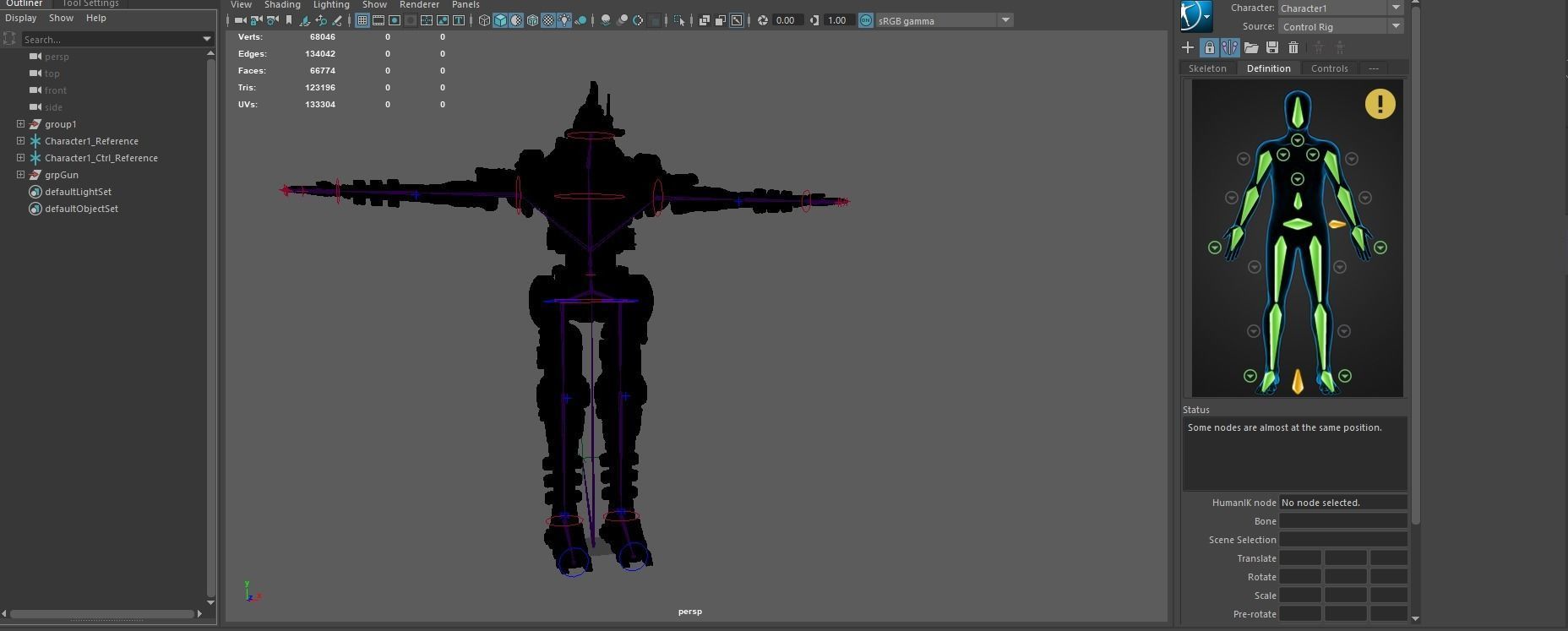The image size is (1568, 631).
Task: Click the Motion Blur icon
Action: (622, 20)
